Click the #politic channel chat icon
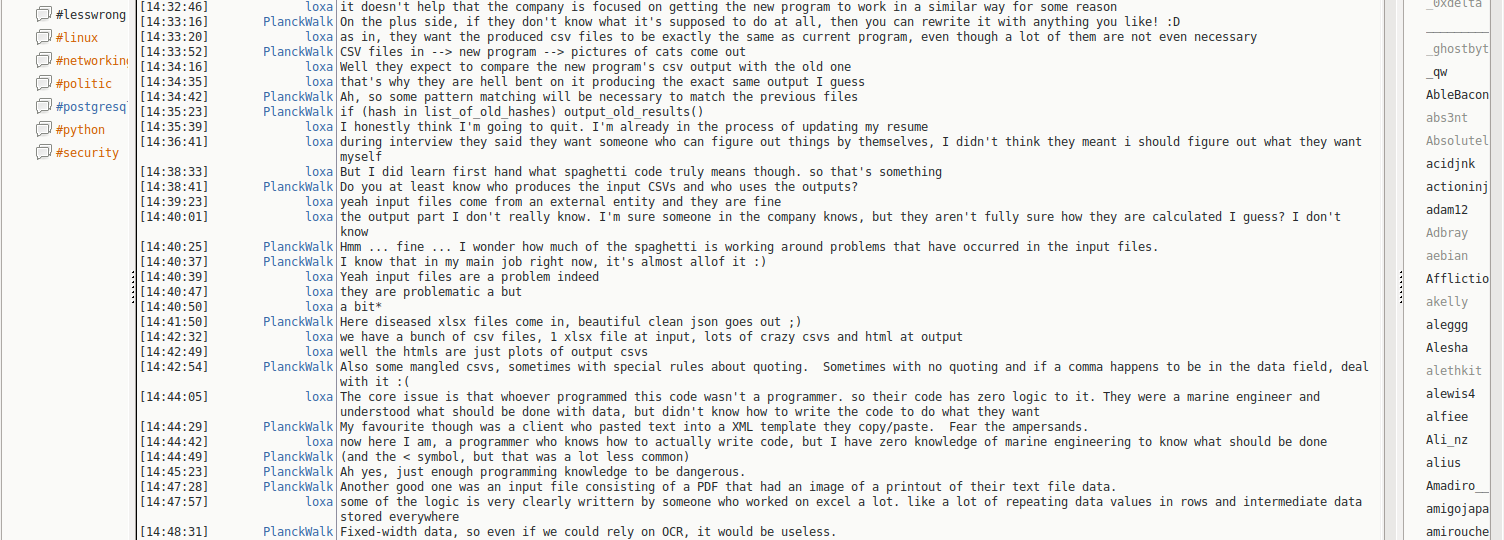 click(43, 83)
